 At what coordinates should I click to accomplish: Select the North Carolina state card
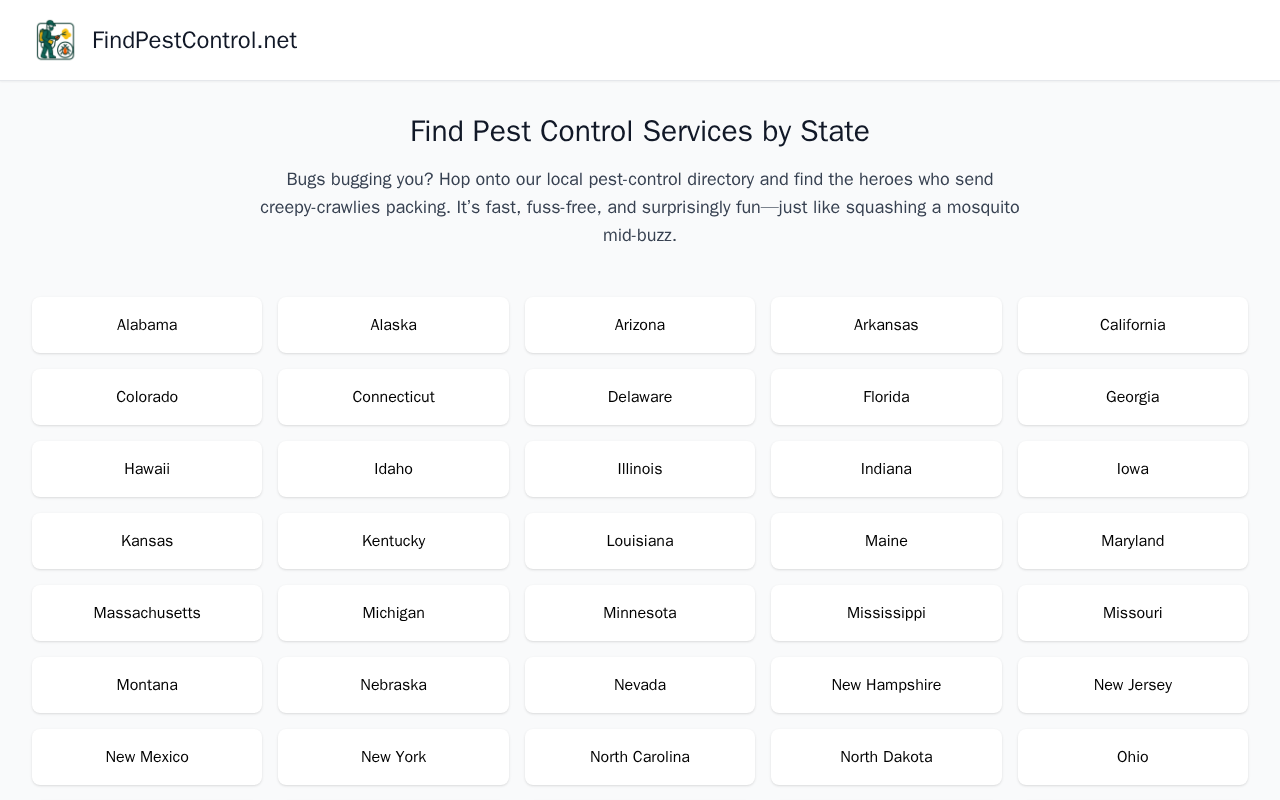click(640, 757)
